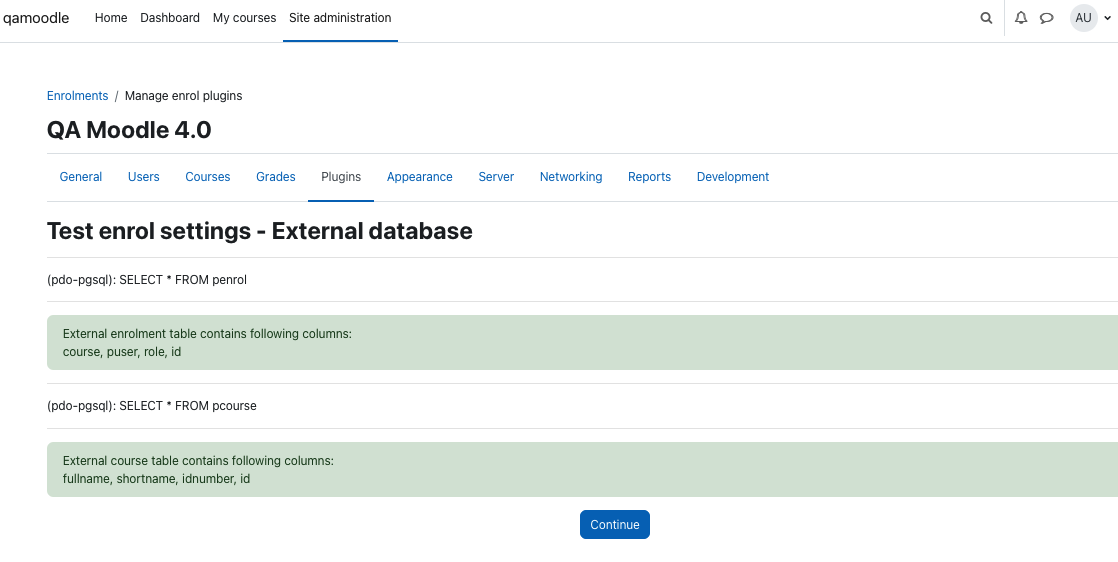Click the qamoodle site brand
This screenshot has width=1118, height=562.
(x=35, y=18)
